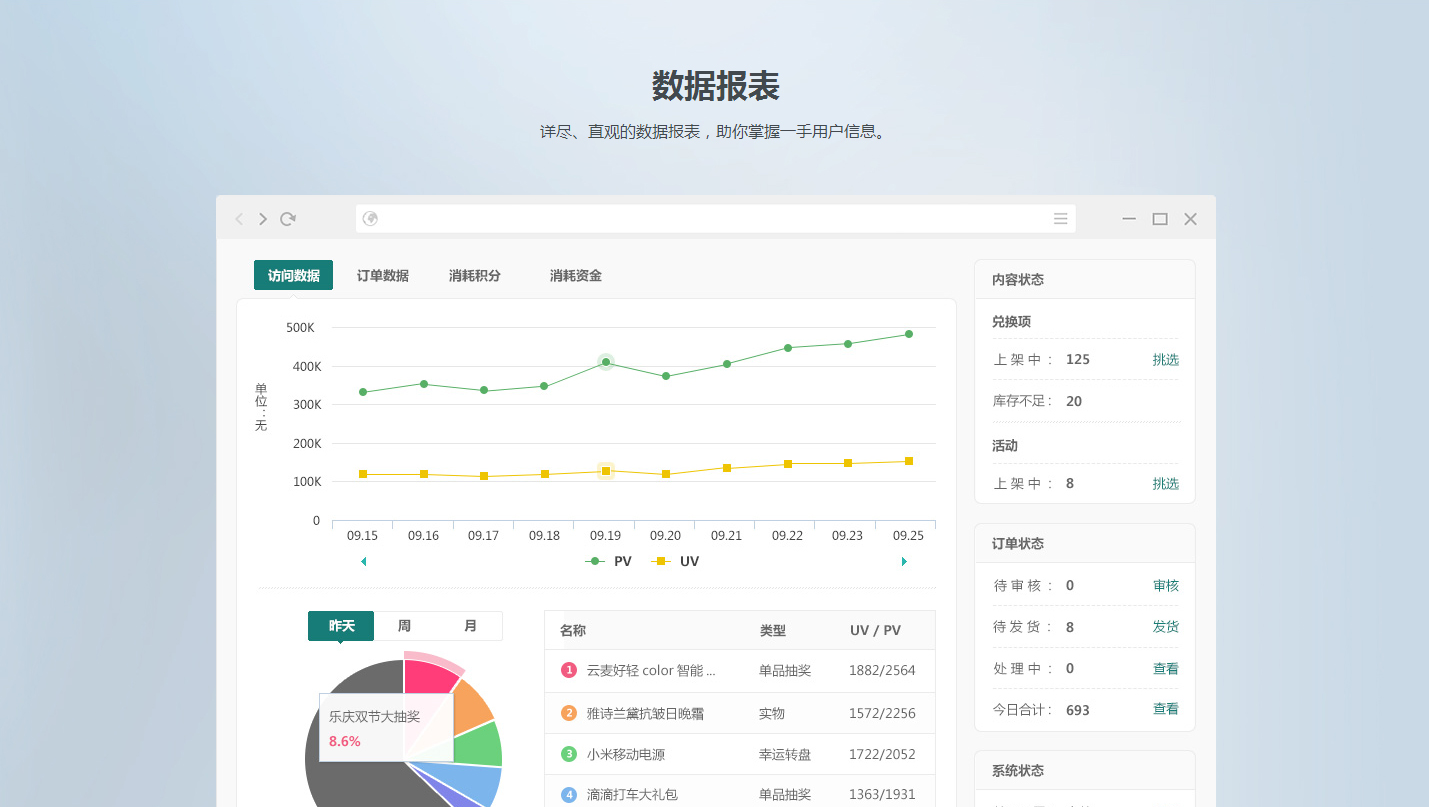The width and height of the screenshot is (1429, 807).
Task: Click the right chart scroll arrow
Action: pos(904,562)
